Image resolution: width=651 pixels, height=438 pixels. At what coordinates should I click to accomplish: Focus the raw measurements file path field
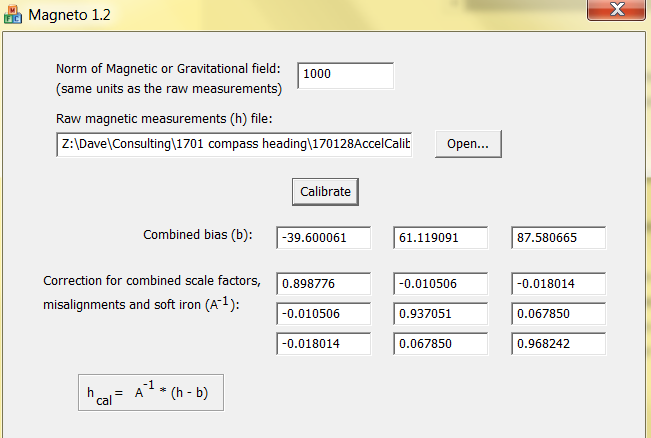pos(234,144)
